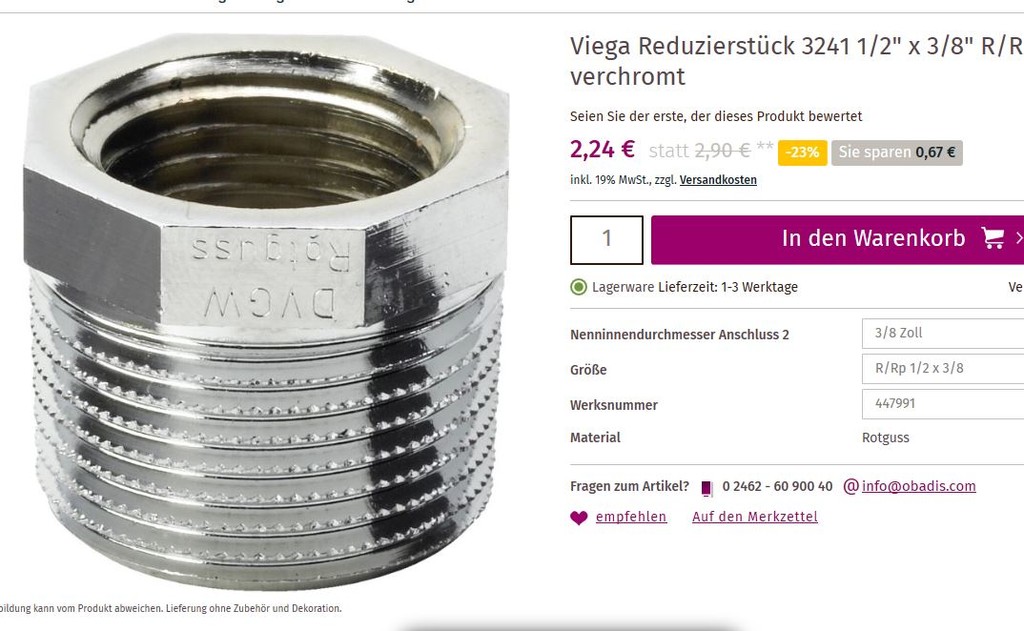Click the Viega Reduzierstück product title
1024x631 pixels.
(797, 61)
